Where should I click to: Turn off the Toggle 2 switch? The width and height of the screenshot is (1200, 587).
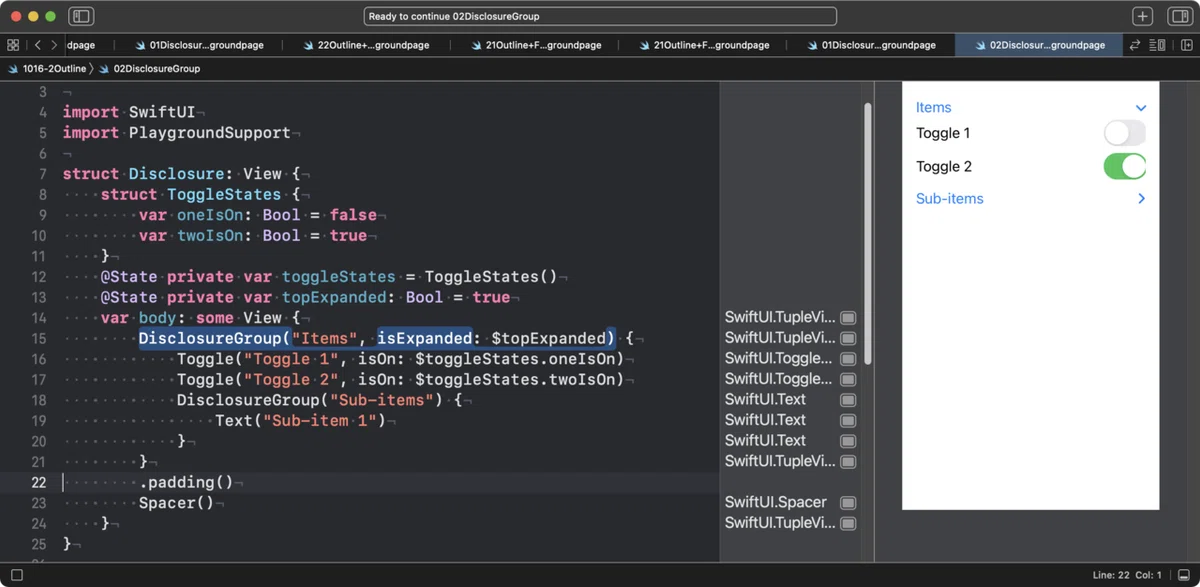pyautogui.click(x=1125, y=166)
